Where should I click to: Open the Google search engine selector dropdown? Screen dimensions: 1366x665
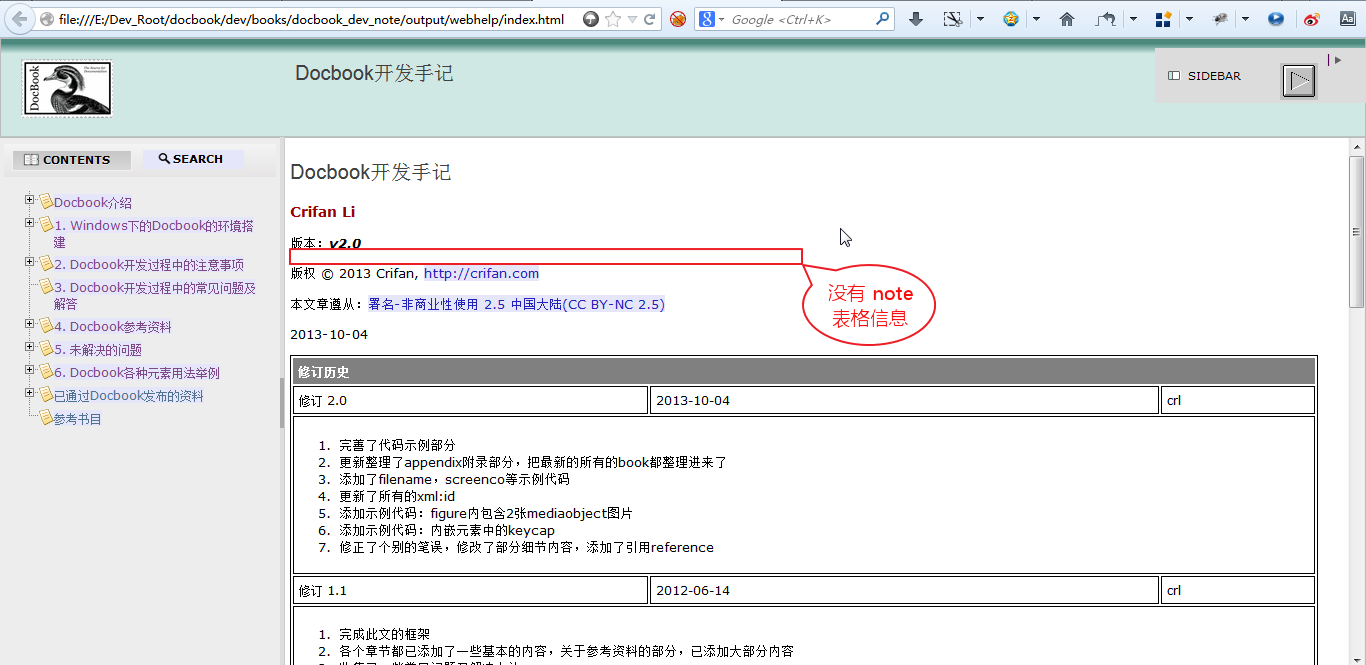pyautogui.click(x=711, y=19)
